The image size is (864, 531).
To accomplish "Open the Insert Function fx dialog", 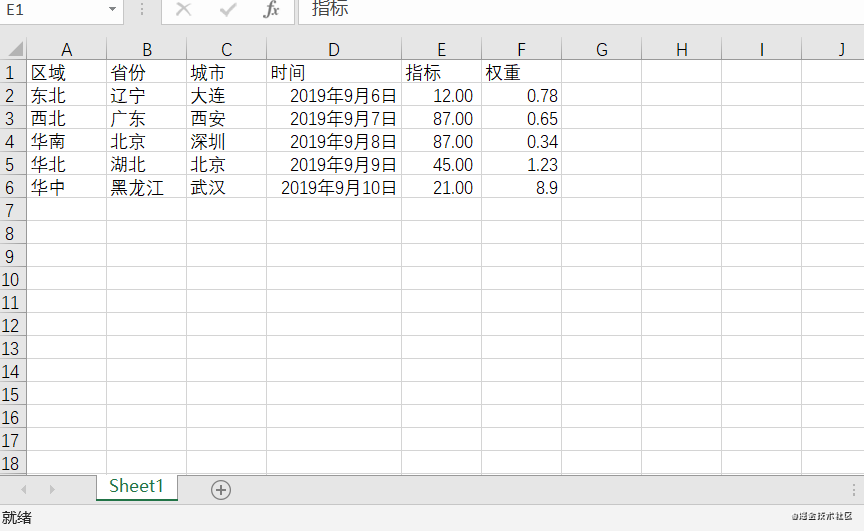I will click(271, 9).
